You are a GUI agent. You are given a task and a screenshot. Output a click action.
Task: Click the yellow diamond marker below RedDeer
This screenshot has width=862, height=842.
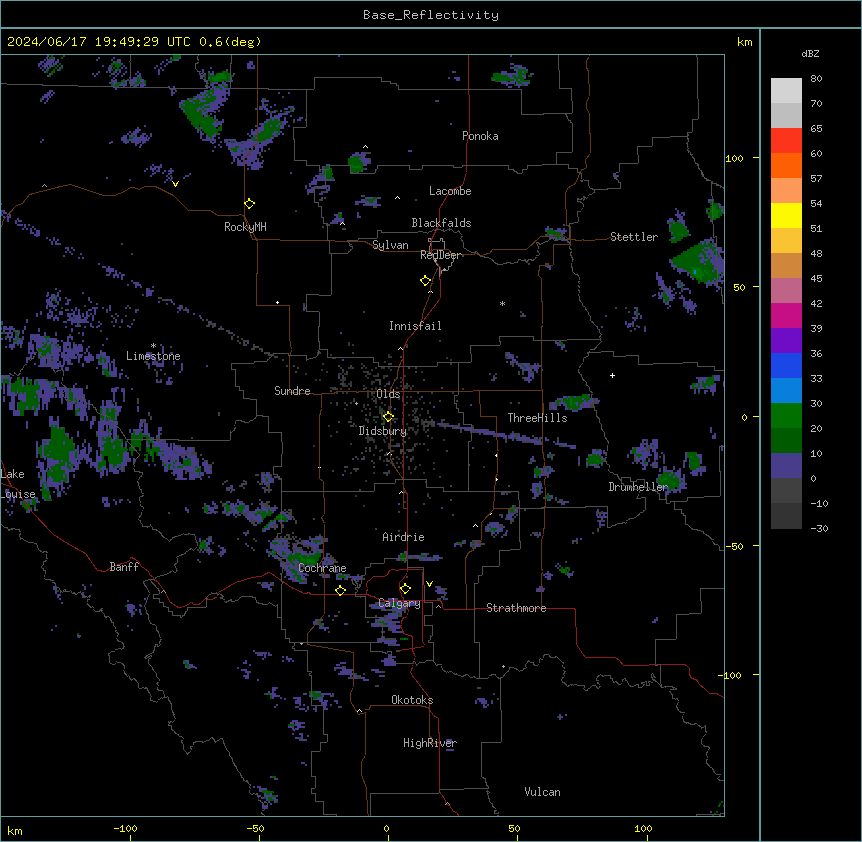point(426,281)
